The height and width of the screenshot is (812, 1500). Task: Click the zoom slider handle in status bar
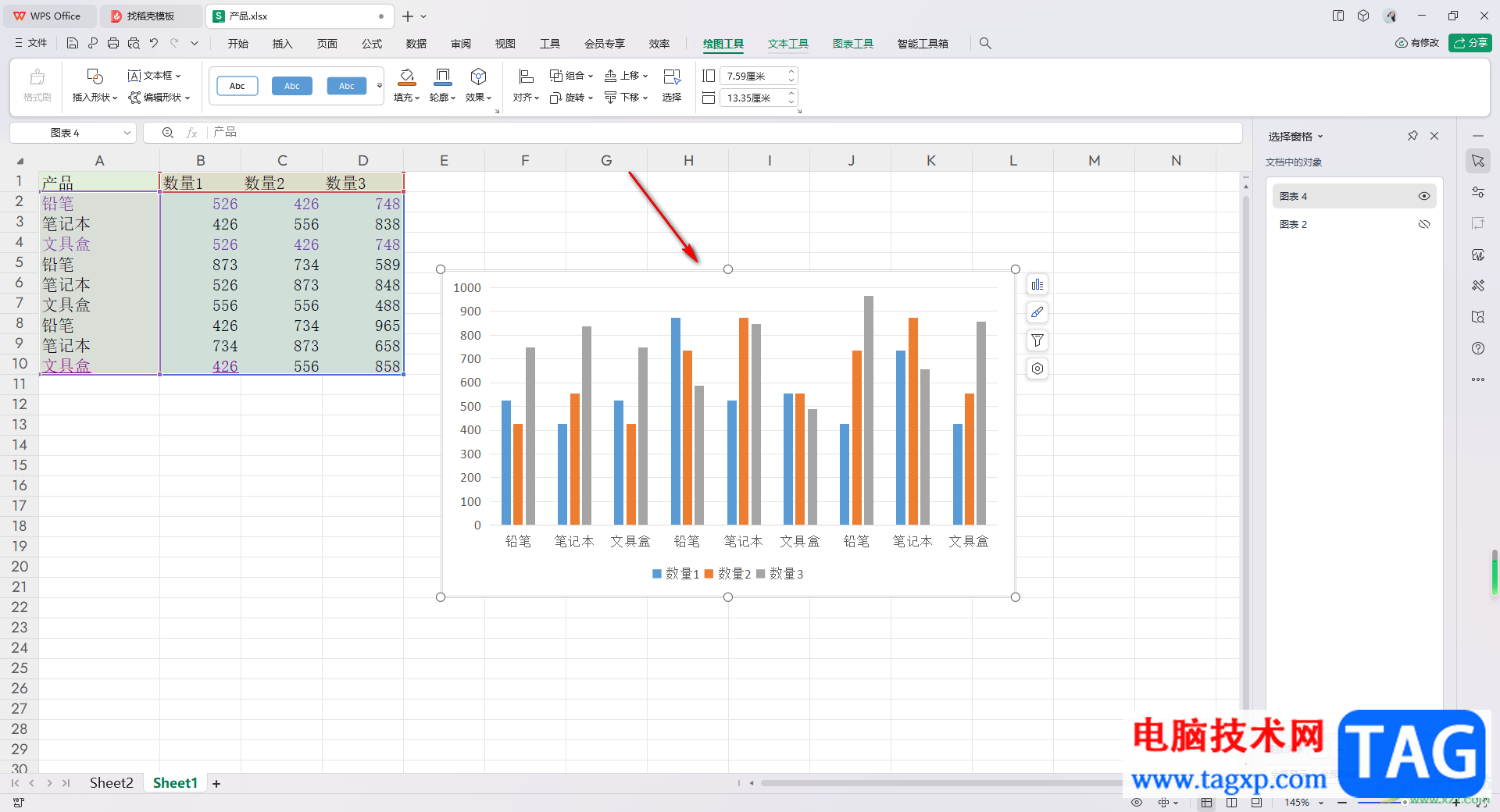[x=1405, y=803]
